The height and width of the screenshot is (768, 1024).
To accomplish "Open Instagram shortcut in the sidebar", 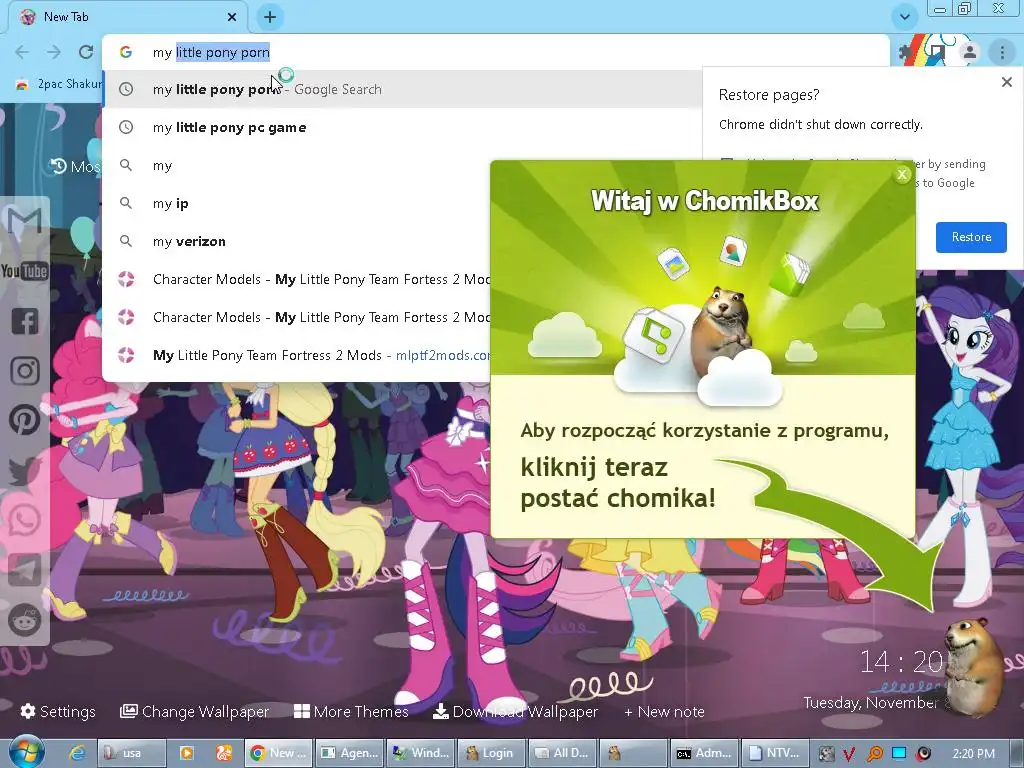I will pyautogui.click(x=25, y=370).
